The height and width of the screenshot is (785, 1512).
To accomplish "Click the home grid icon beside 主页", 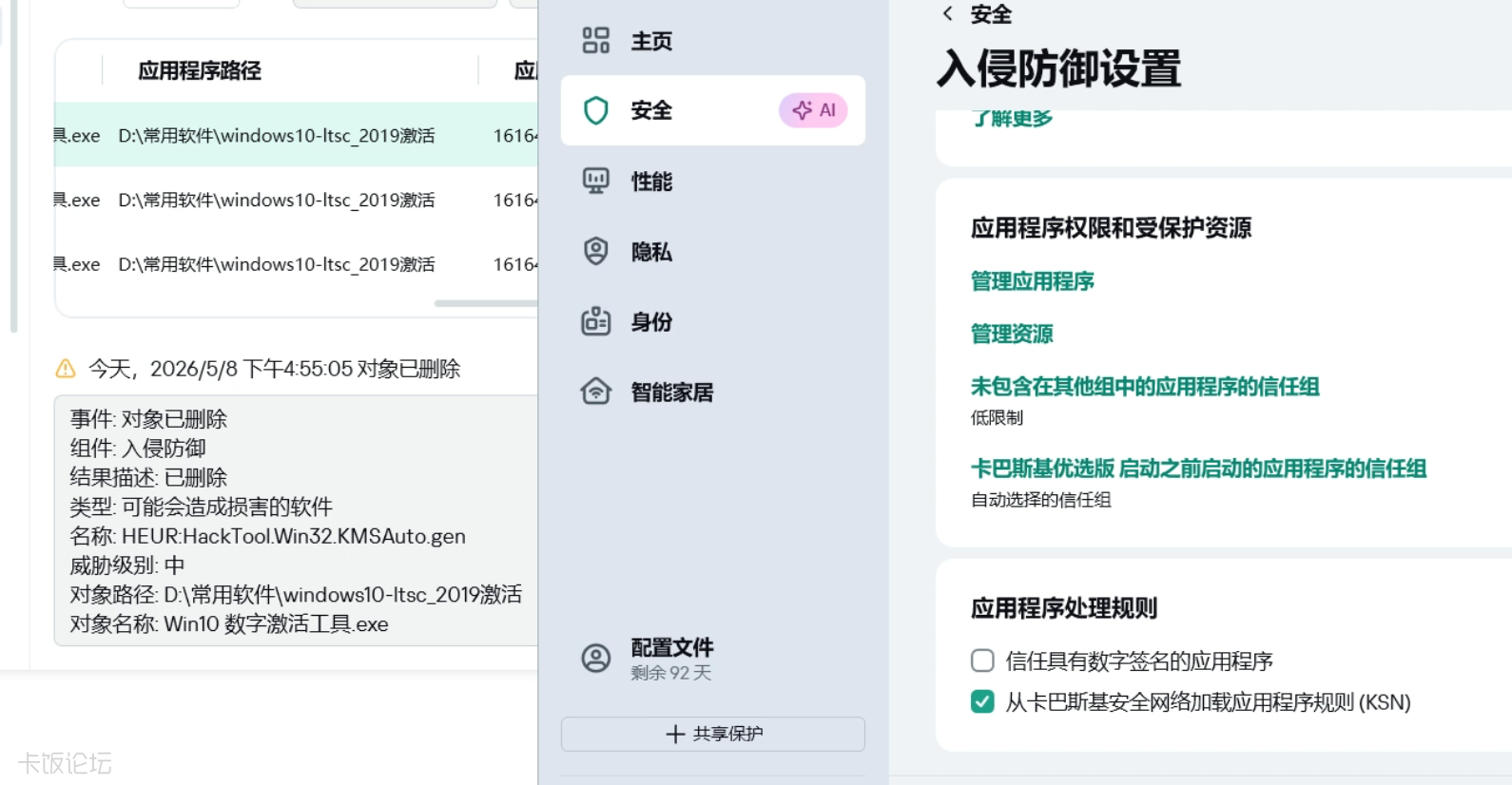I will 595,40.
